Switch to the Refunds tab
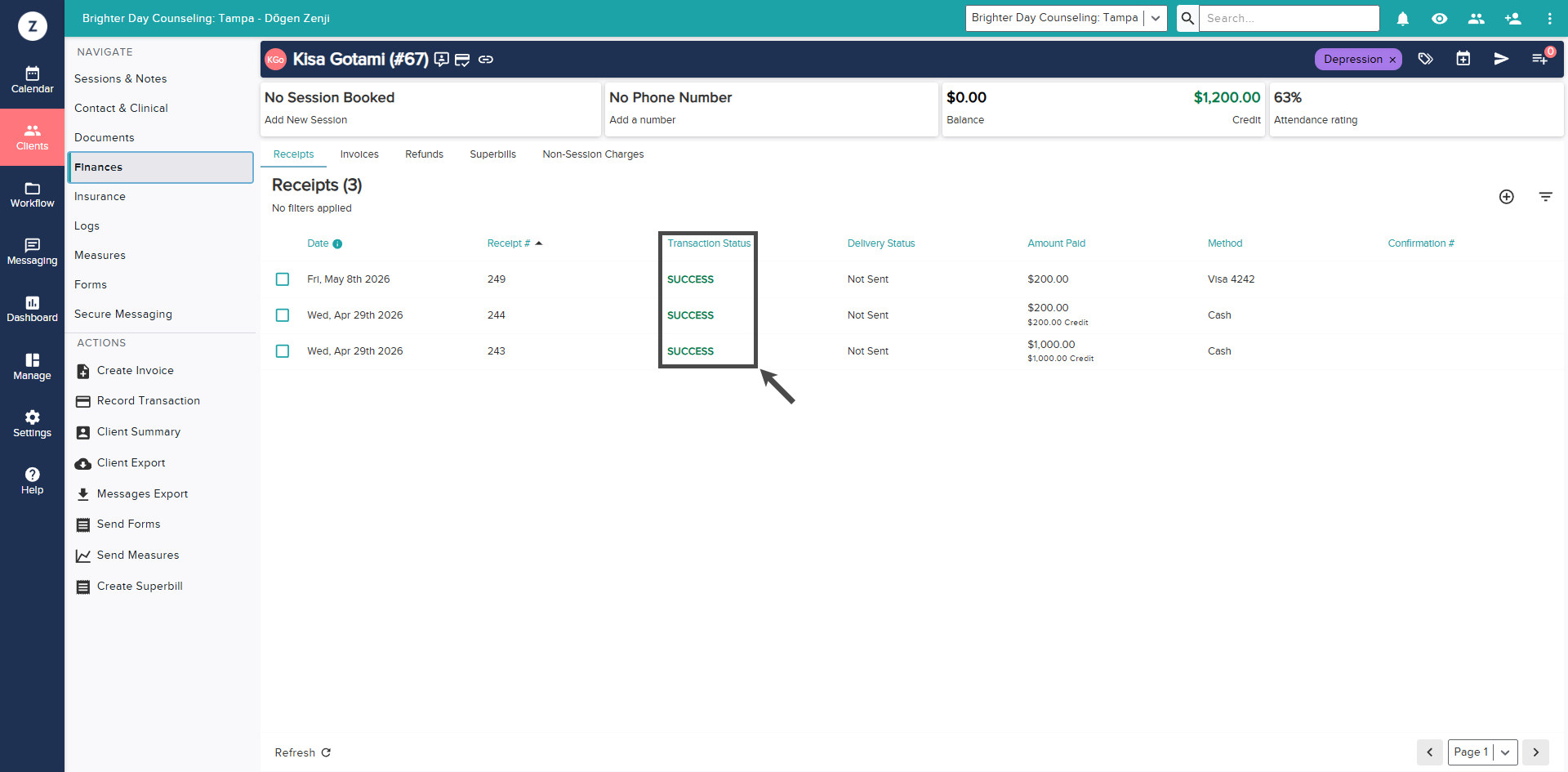Viewport: 1568px width, 772px height. click(424, 154)
